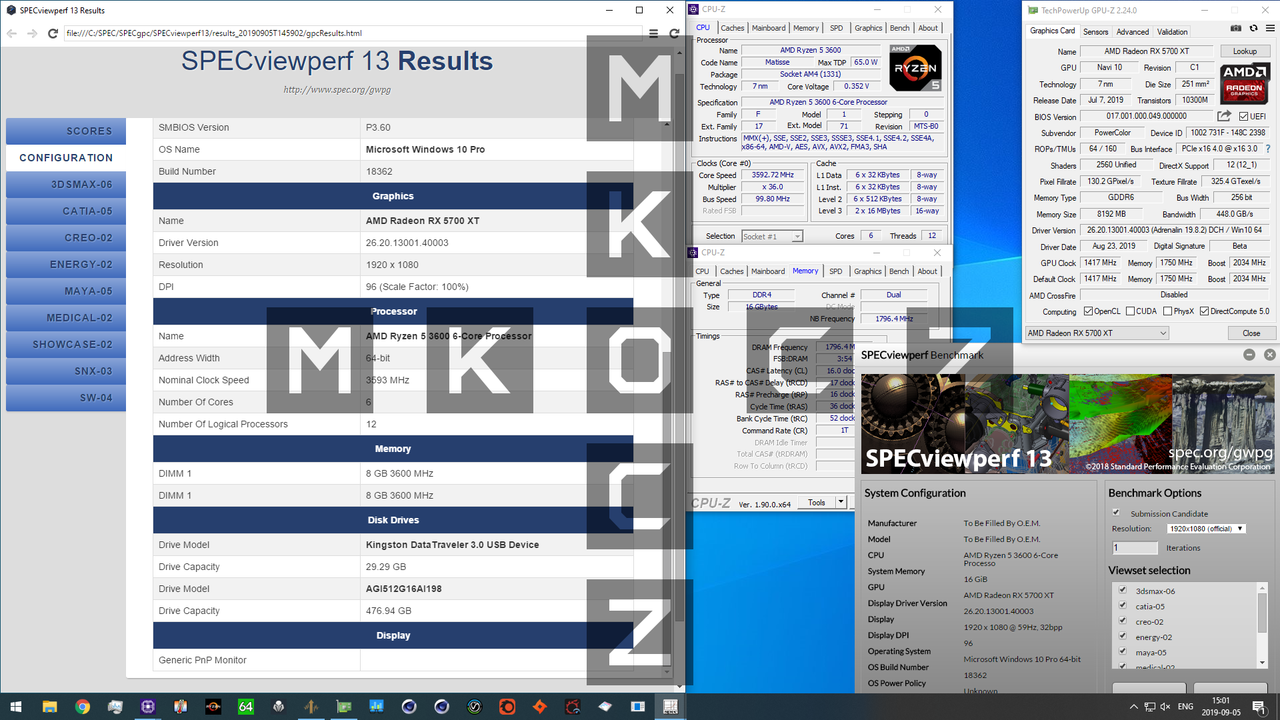Open Bench tab in top CPU-Z window
This screenshot has width=1280, height=720.
900,28
